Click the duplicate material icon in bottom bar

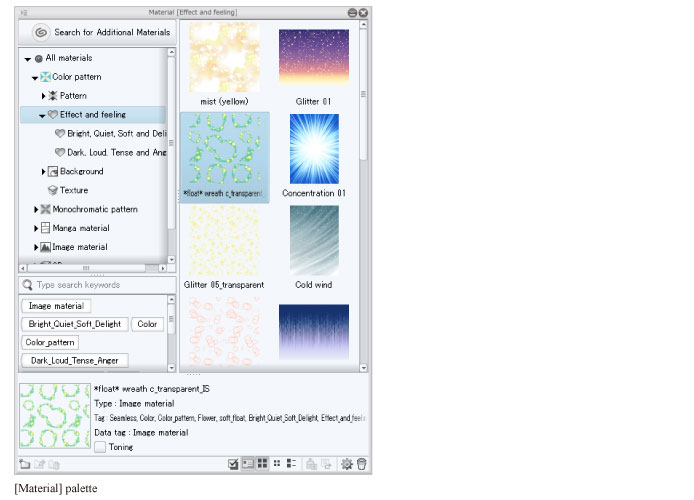tap(54, 464)
